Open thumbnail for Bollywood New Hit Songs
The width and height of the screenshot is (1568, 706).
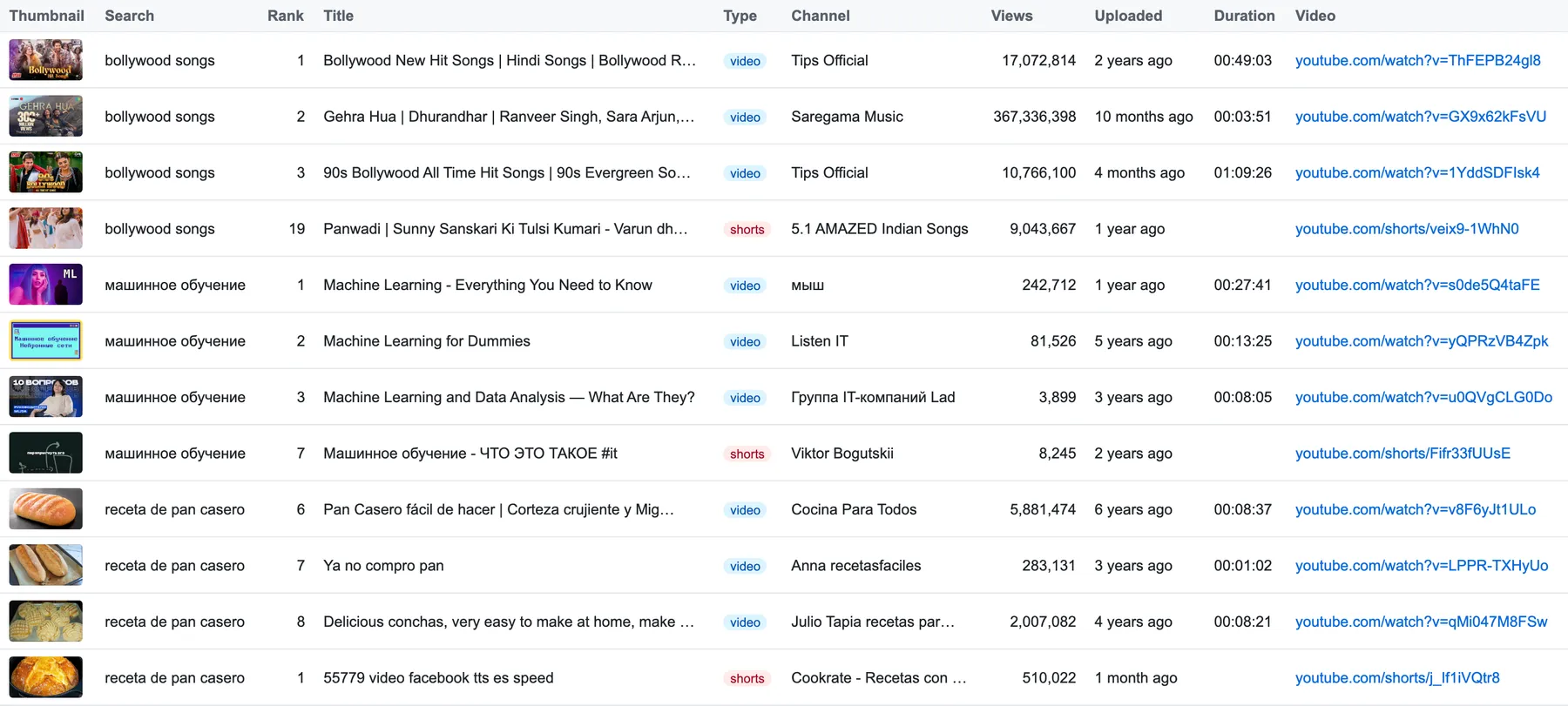tap(45, 60)
